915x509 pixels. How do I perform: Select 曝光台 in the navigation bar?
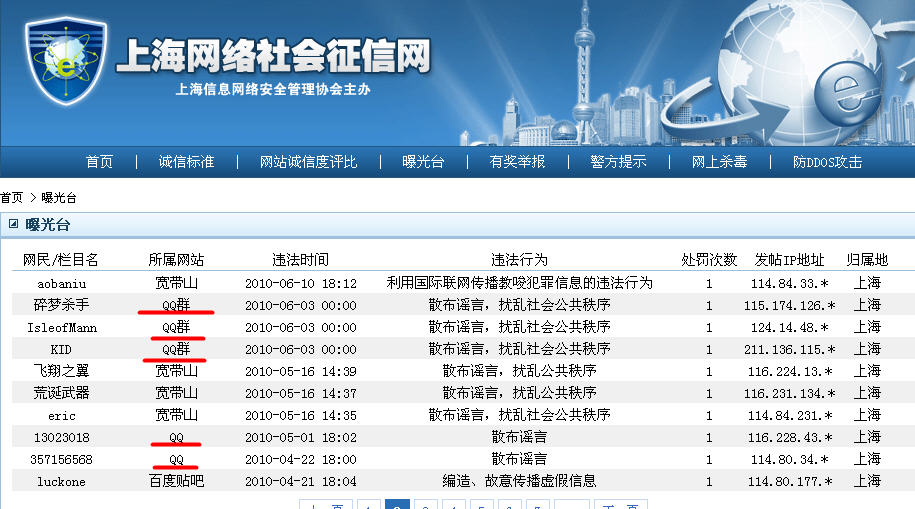point(423,162)
